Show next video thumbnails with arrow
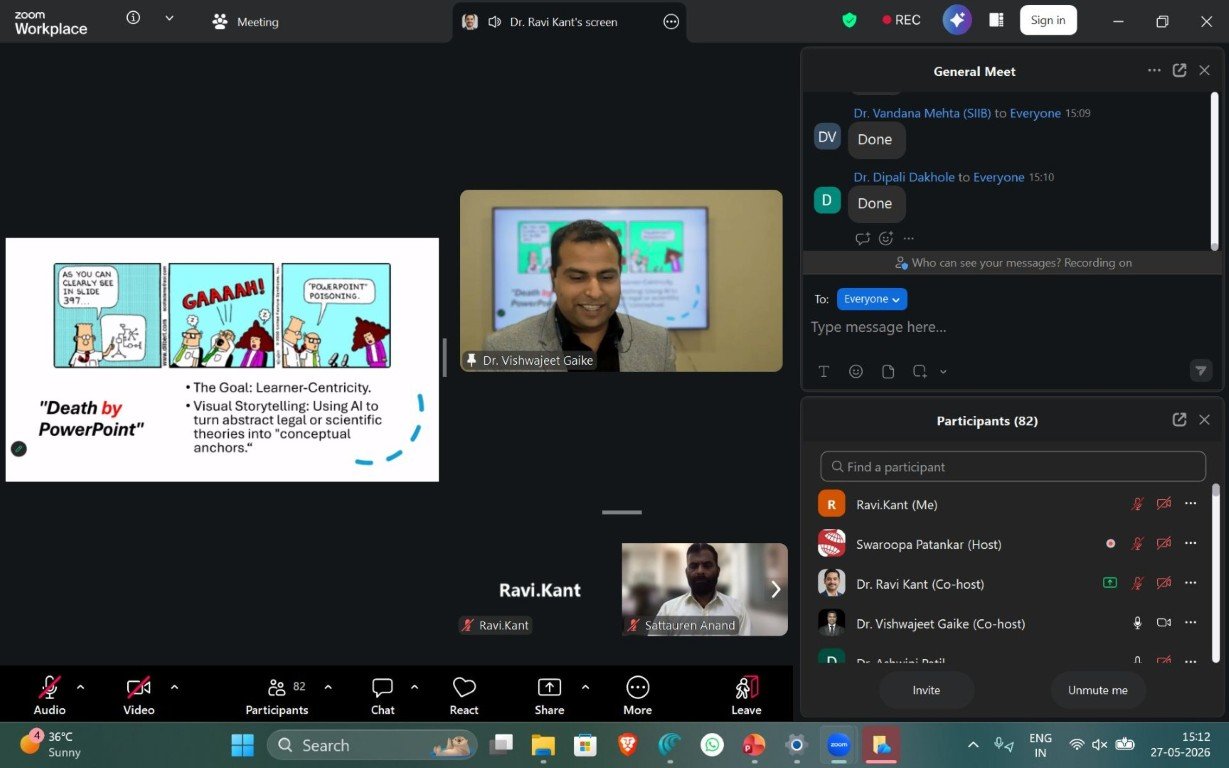1229x768 pixels. (775, 589)
